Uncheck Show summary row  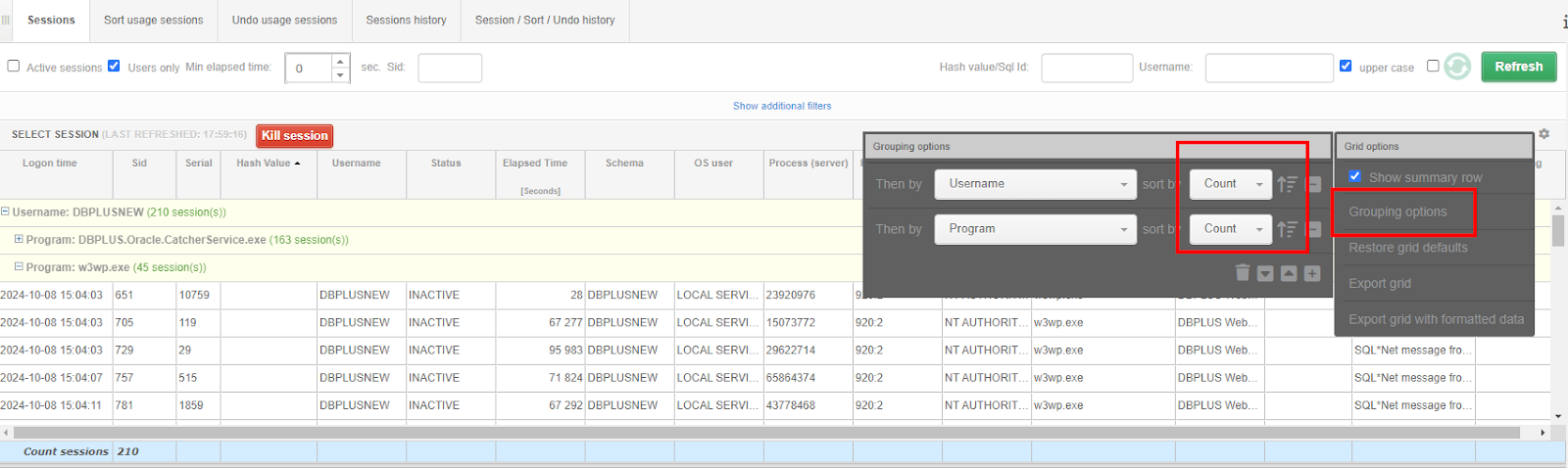(x=1354, y=176)
